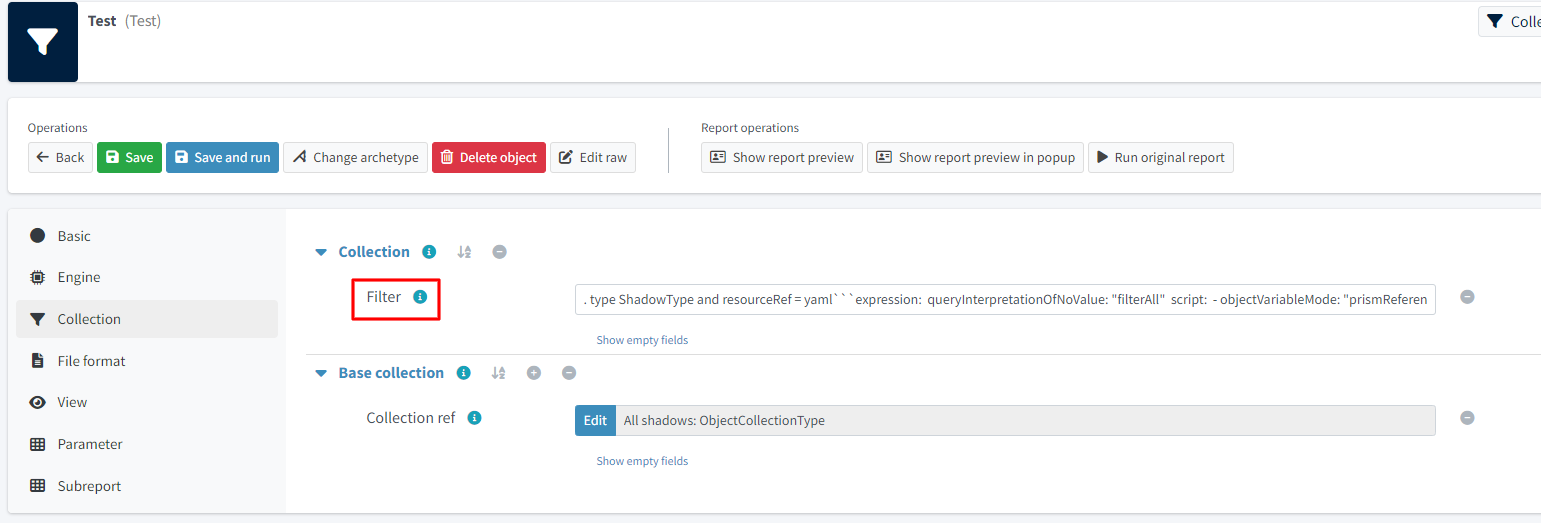Screen dimensions: 1541x523
Task: Click the sort icon in Collection section
Action: [464, 252]
